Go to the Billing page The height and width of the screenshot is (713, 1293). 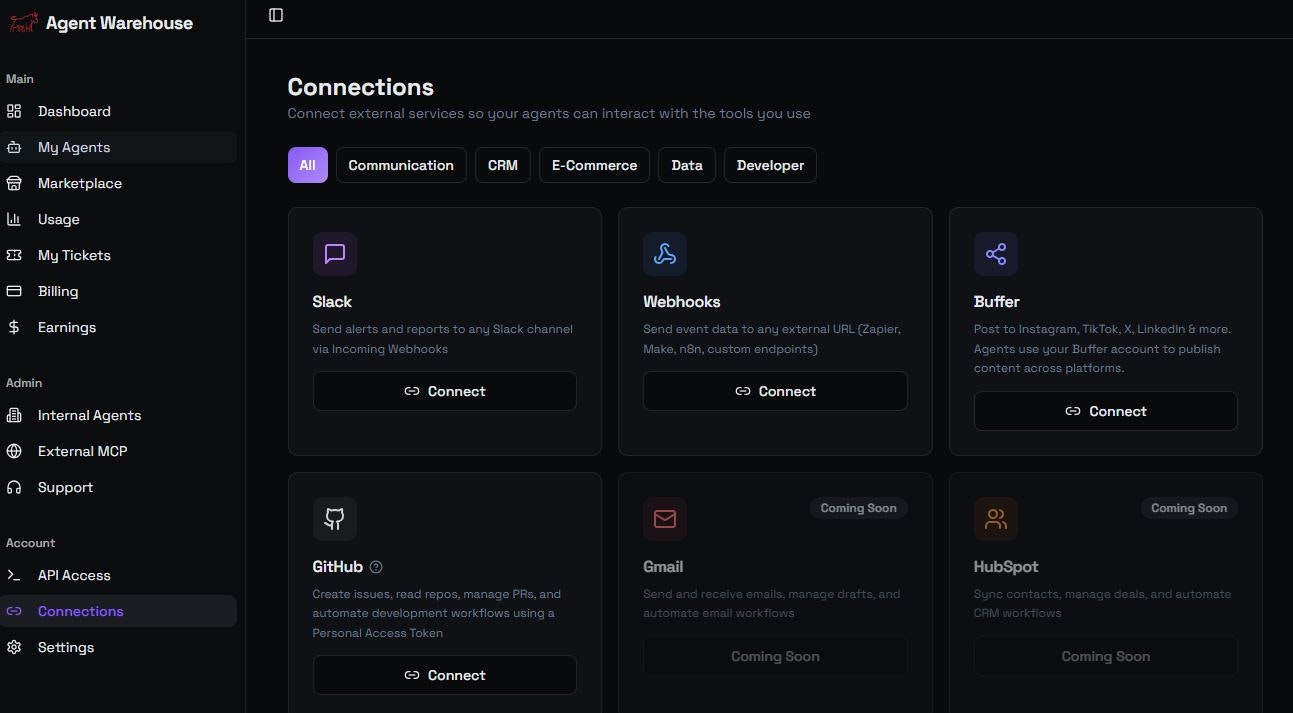tap(118, 291)
